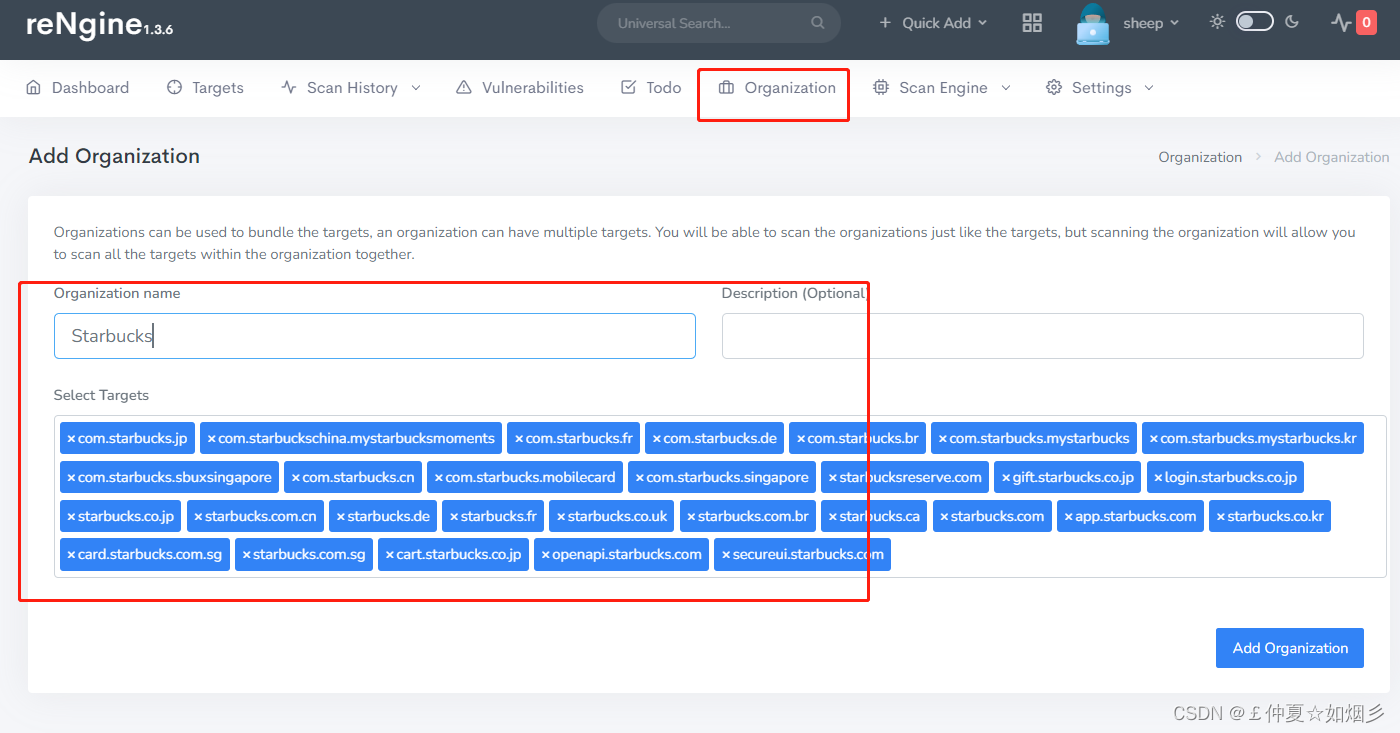This screenshot has height=733, width=1400.
Task: Click the Description (Optional) field
Action: 1043,336
